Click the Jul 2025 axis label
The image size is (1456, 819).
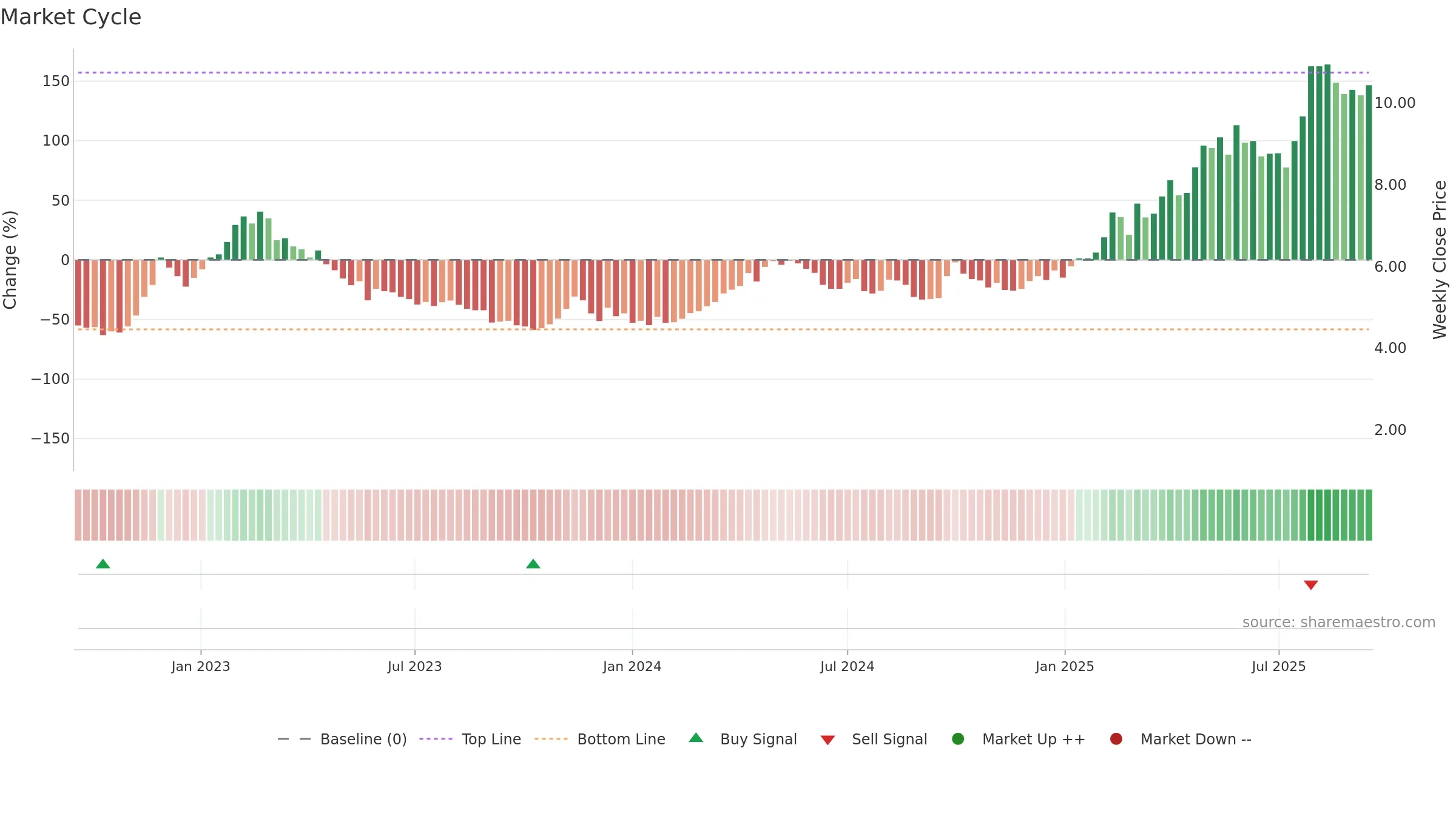tap(1279, 667)
